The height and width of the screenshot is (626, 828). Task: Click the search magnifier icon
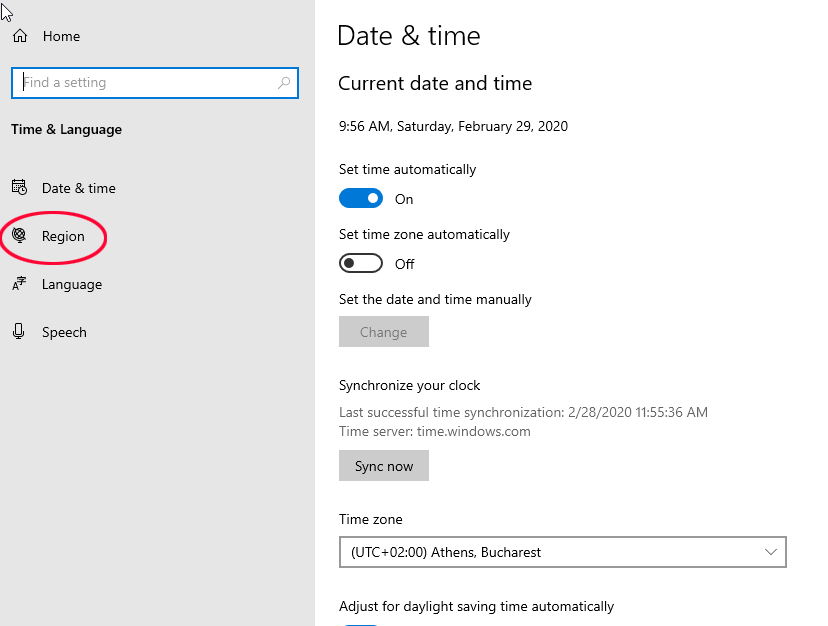[284, 82]
